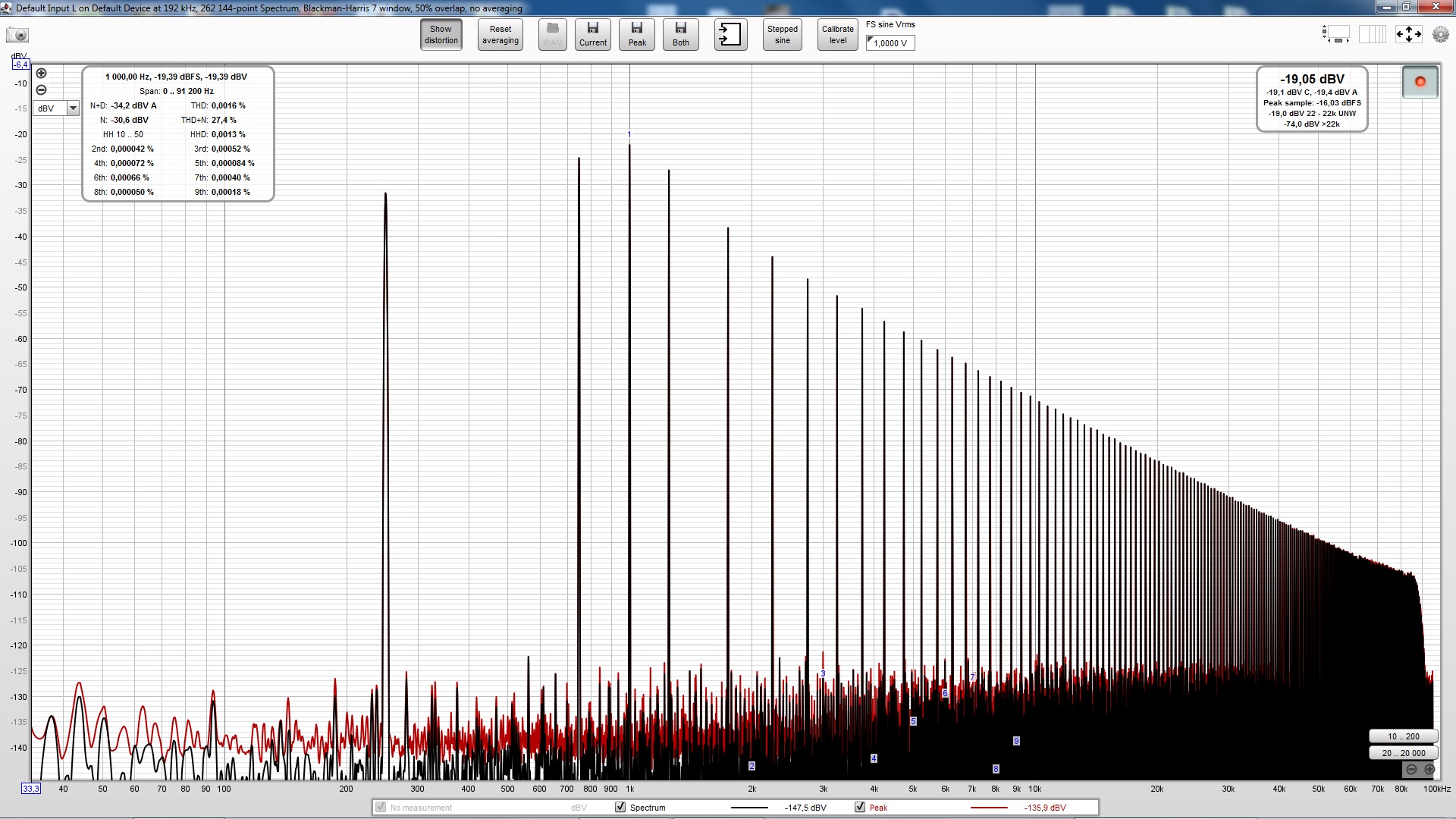The height and width of the screenshot is (819, 1456).
Task: Start a Stepped sine measurement
Action: [x=782, y=34]
